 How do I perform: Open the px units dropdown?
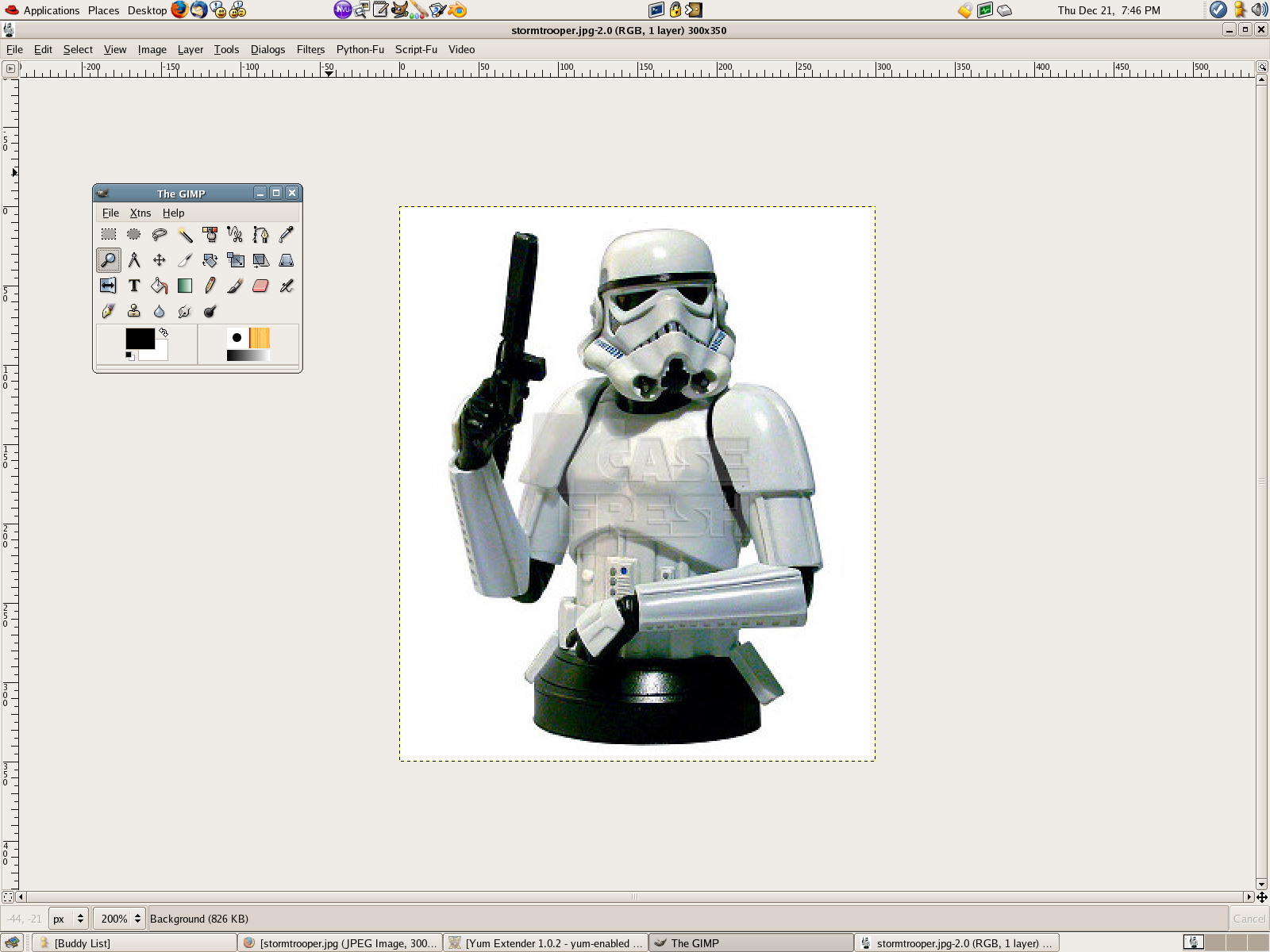(x=67, y=918)
